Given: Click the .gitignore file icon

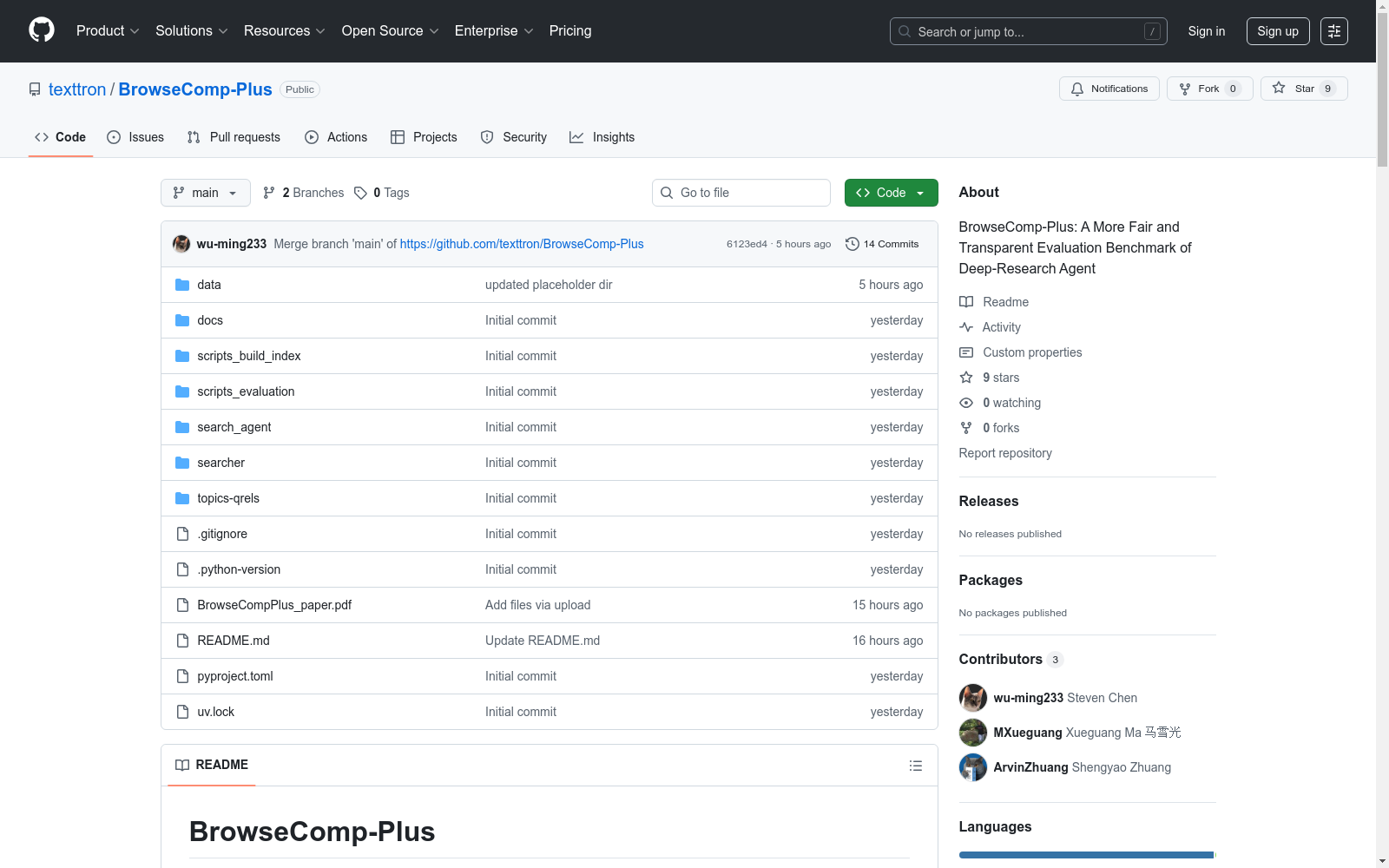Looking at the screenshot, I should coord(182,534).
